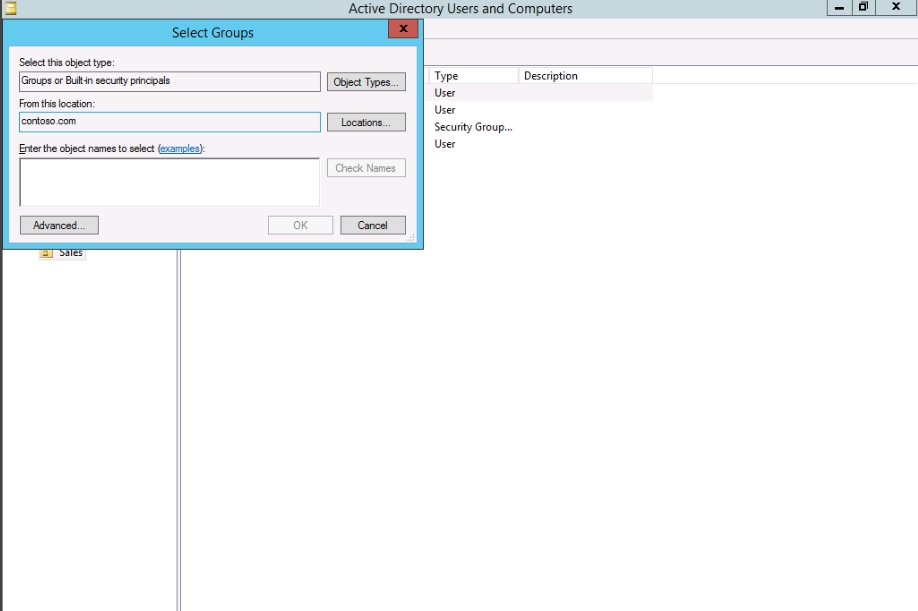Select the Sales organizational unit label
The width and height of the screenshot is (918, 611).
point(71,254)
